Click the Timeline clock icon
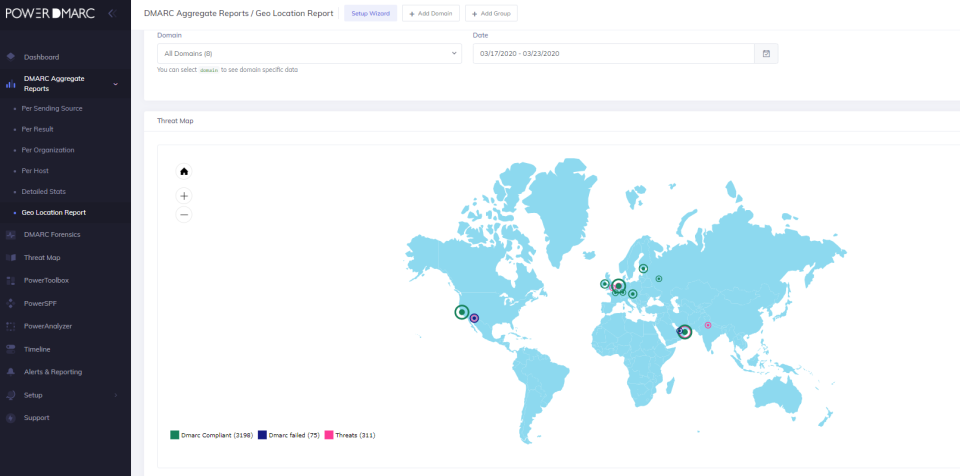 [11, 349]
